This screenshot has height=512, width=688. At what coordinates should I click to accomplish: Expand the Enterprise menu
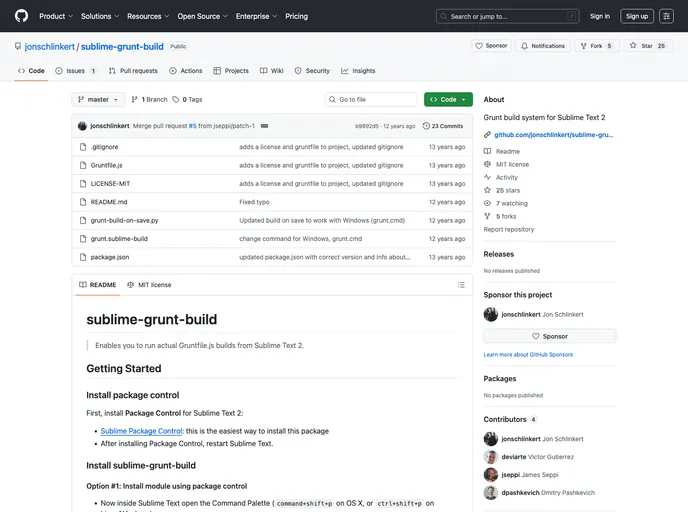click(x=256, y=16)
